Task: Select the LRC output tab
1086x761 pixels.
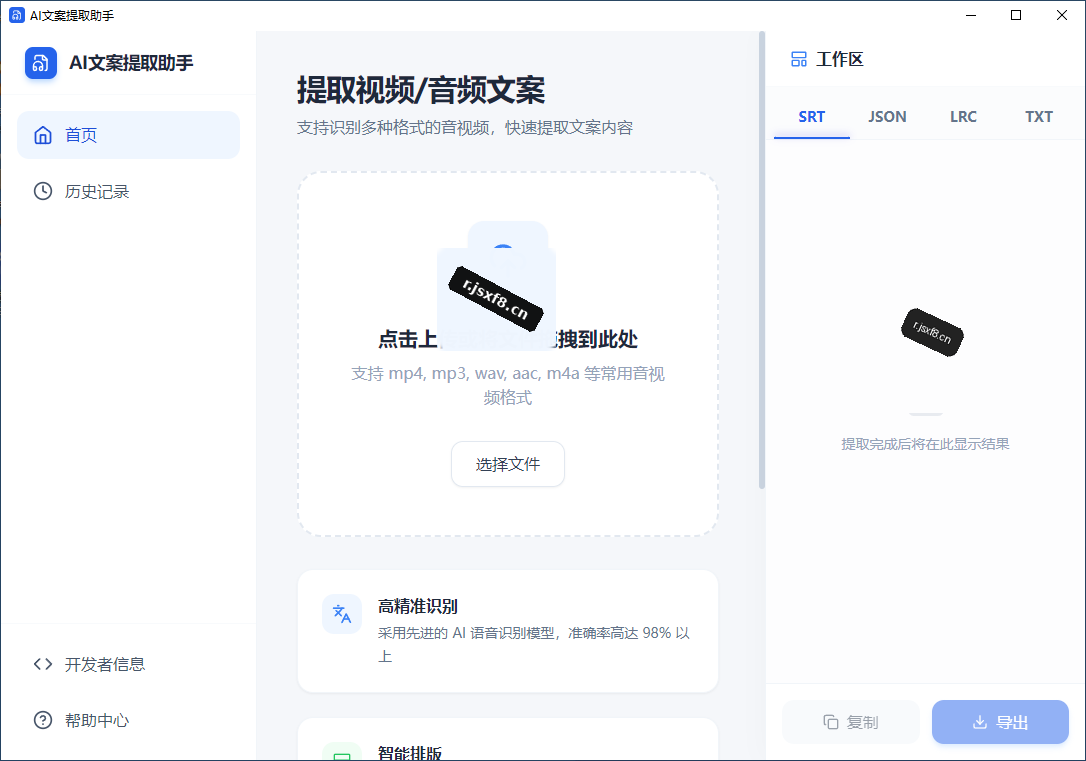Action: (963, 117)
